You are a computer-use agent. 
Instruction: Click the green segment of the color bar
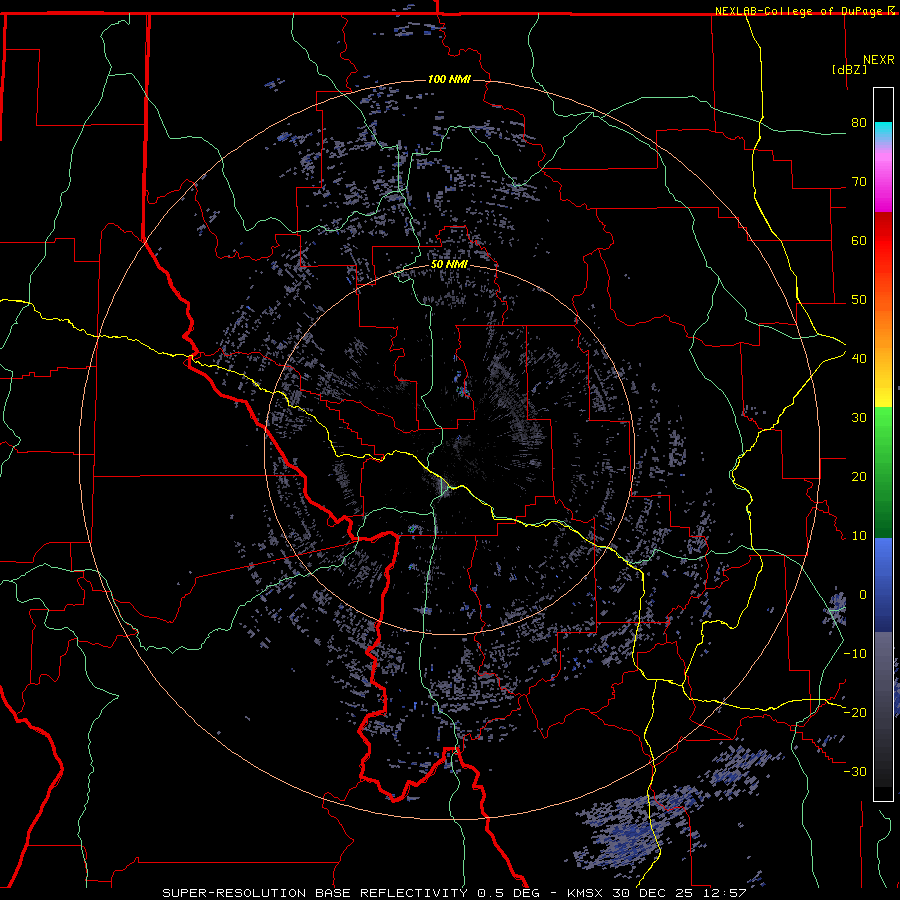point(883,472)
